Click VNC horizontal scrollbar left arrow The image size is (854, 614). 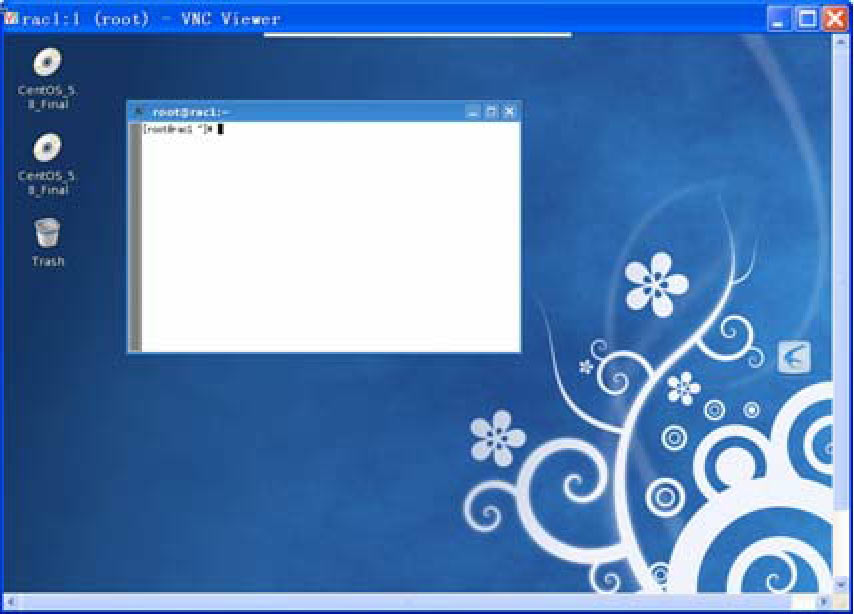point(11,602)
